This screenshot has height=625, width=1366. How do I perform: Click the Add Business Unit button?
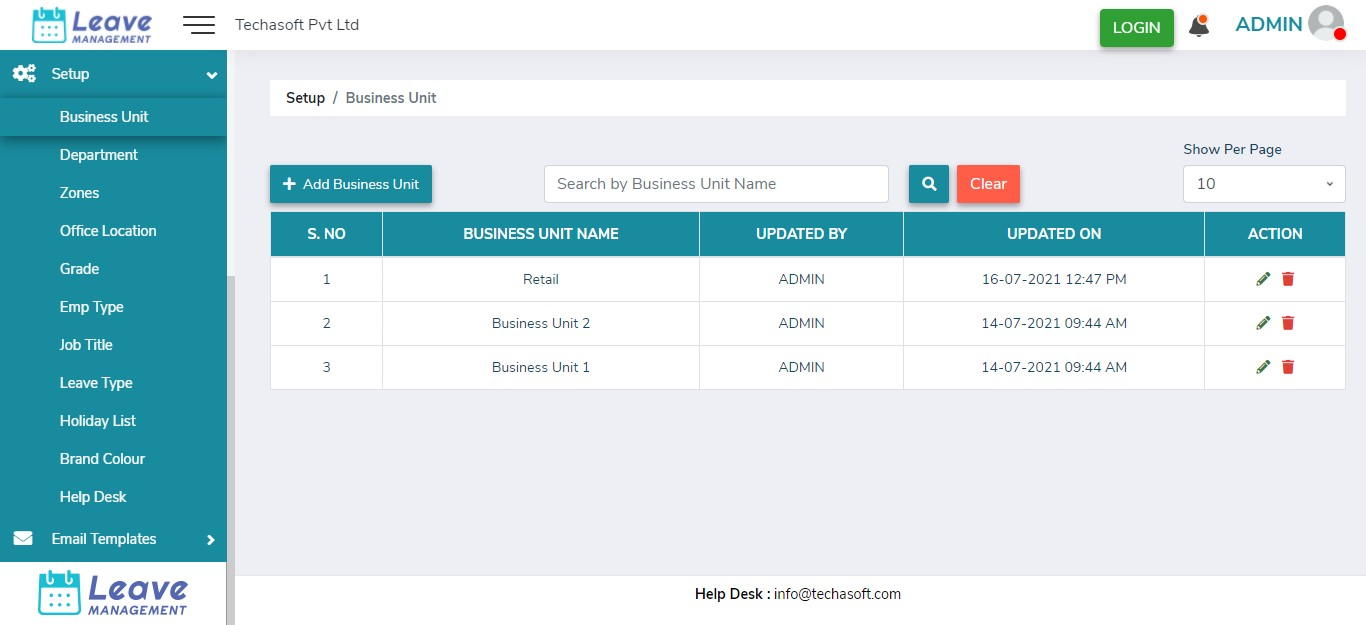click(x=351, y=184)
